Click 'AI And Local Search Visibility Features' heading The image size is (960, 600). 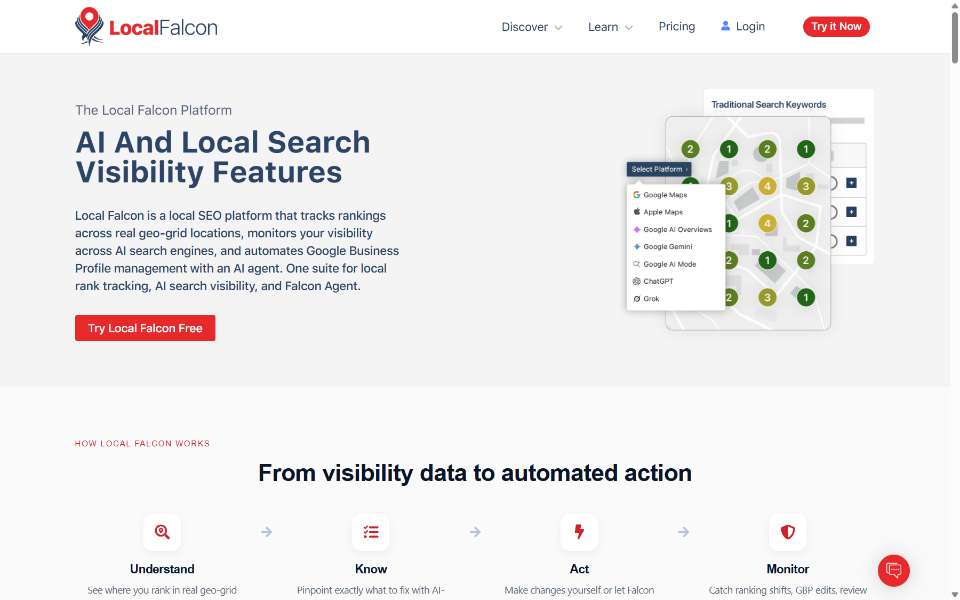point(223,157)
